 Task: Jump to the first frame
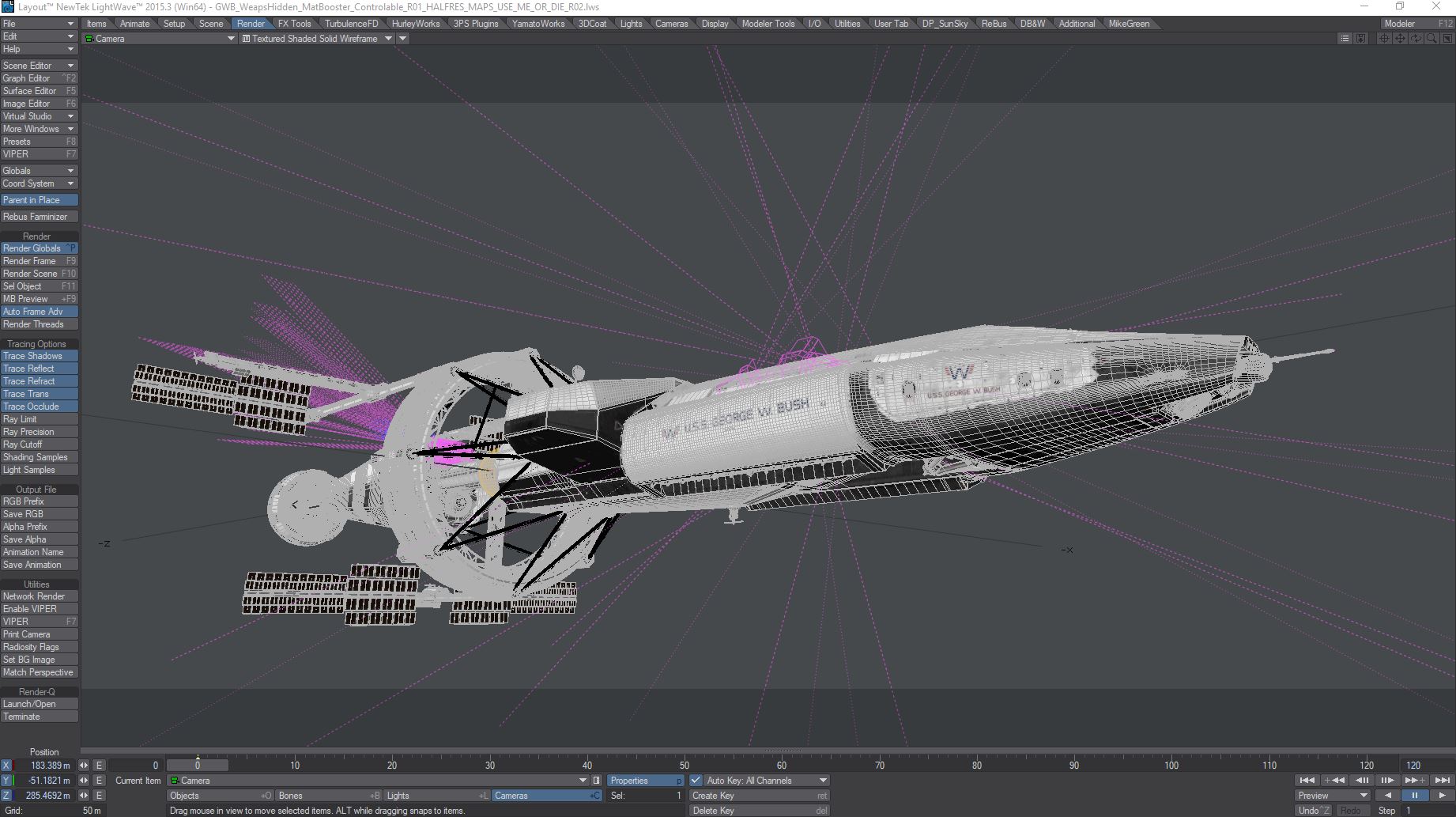(x=1307, y=781)
